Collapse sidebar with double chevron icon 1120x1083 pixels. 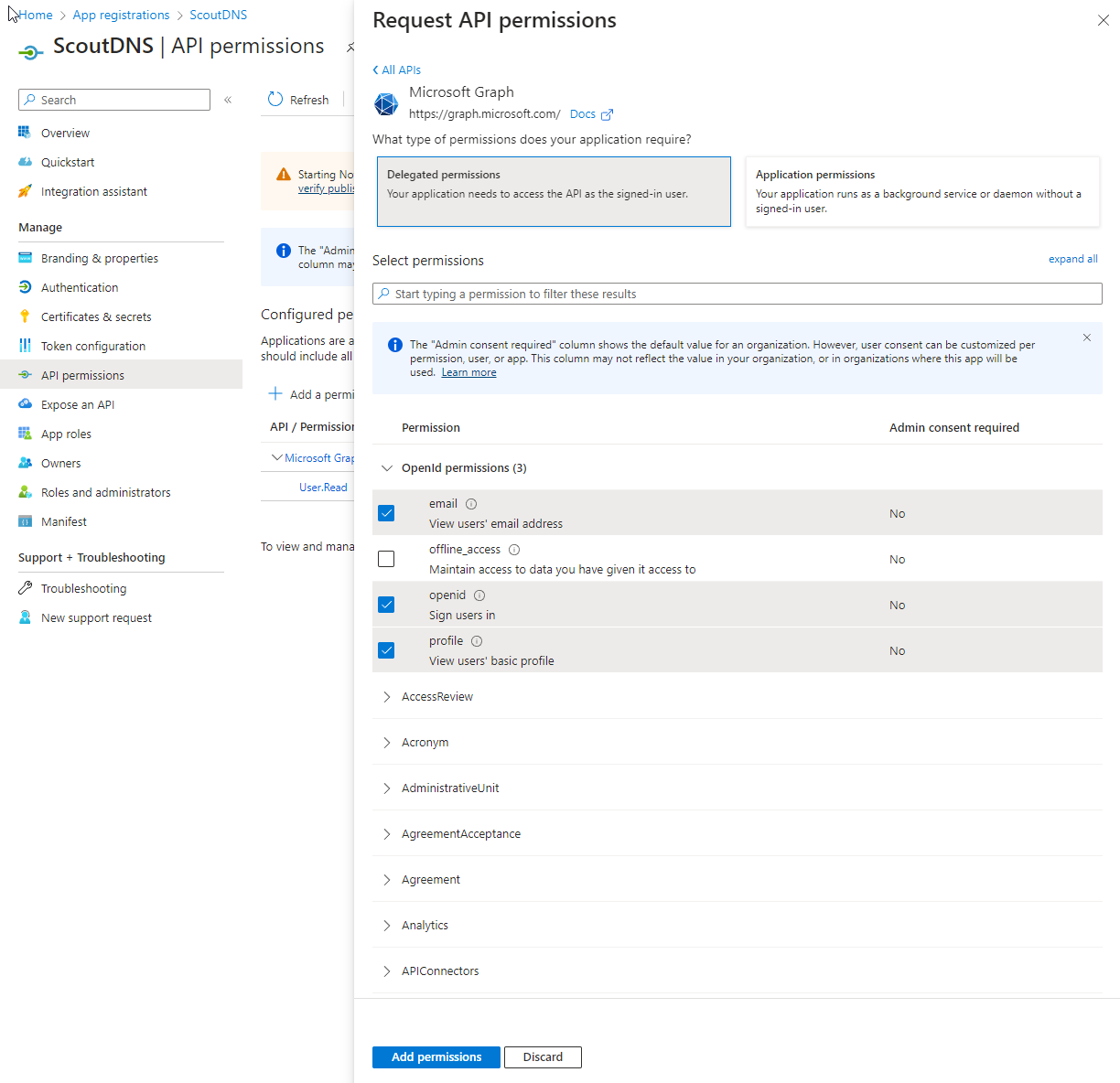(x=228, y=100)
